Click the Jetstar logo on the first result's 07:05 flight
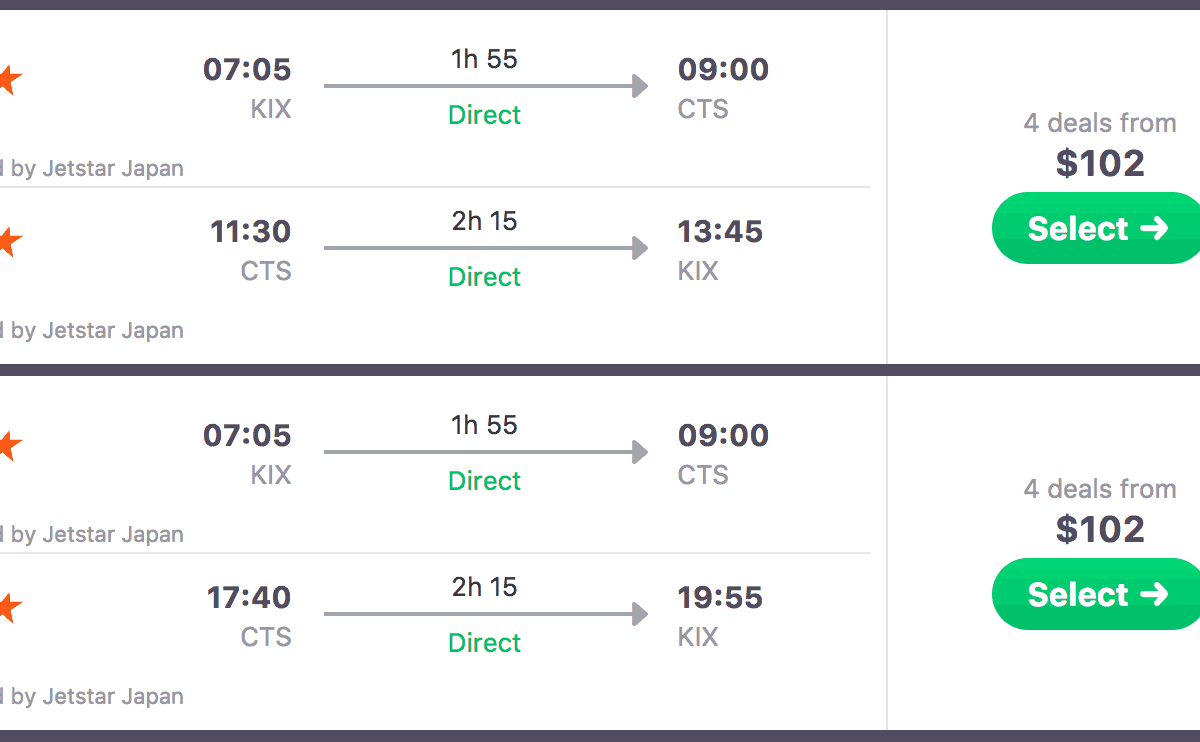 click(8, 80)
